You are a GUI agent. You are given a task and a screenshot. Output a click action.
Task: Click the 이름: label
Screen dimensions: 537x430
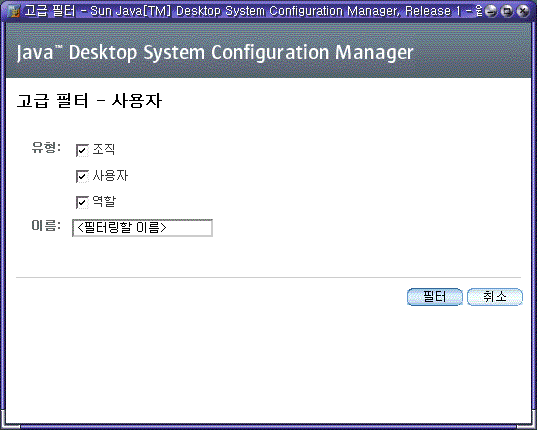pyautogui.click(x=46, y=226)
